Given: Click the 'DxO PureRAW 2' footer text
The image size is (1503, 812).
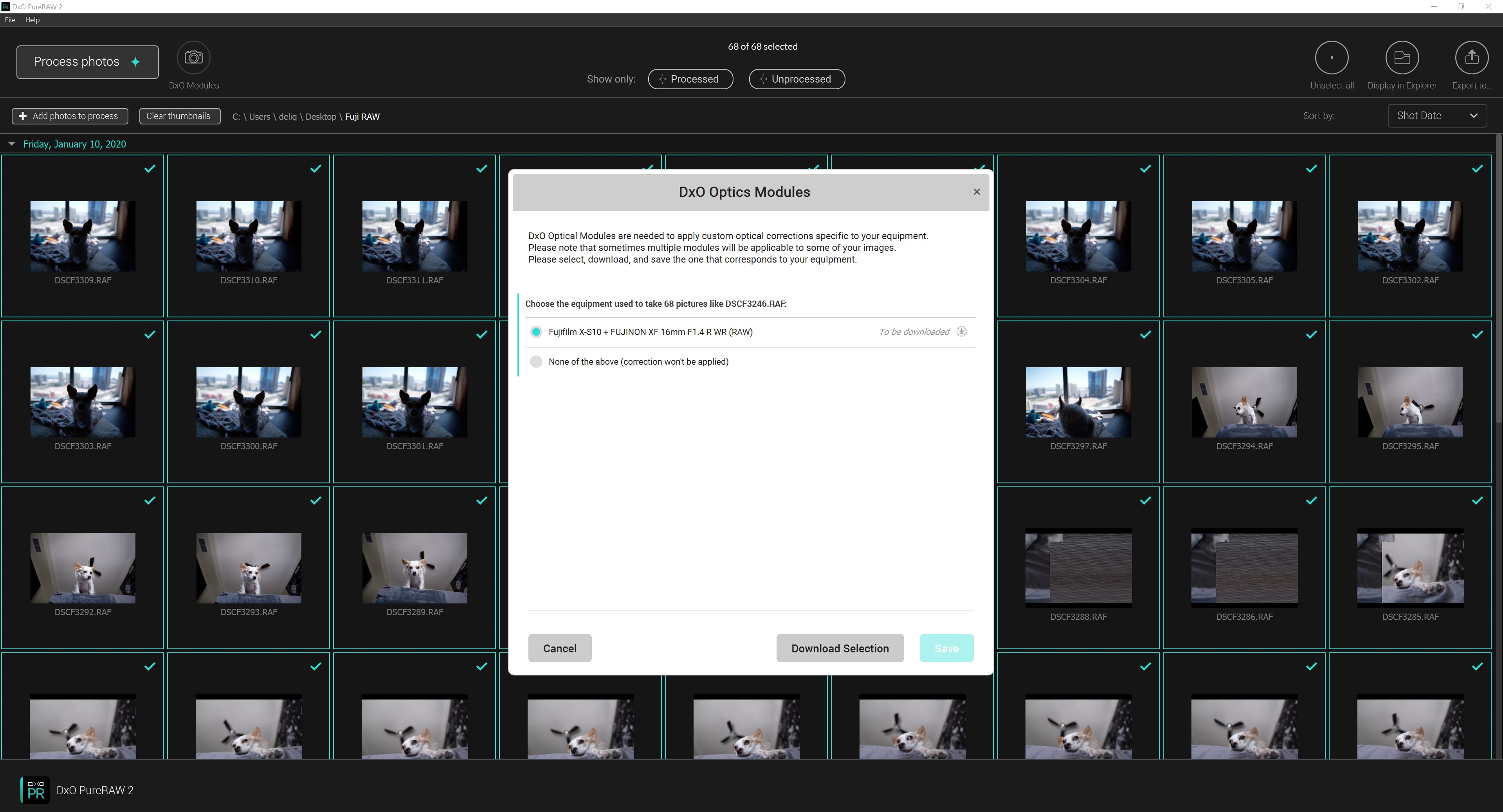Looking at the screenshot, I should (95, 790).
